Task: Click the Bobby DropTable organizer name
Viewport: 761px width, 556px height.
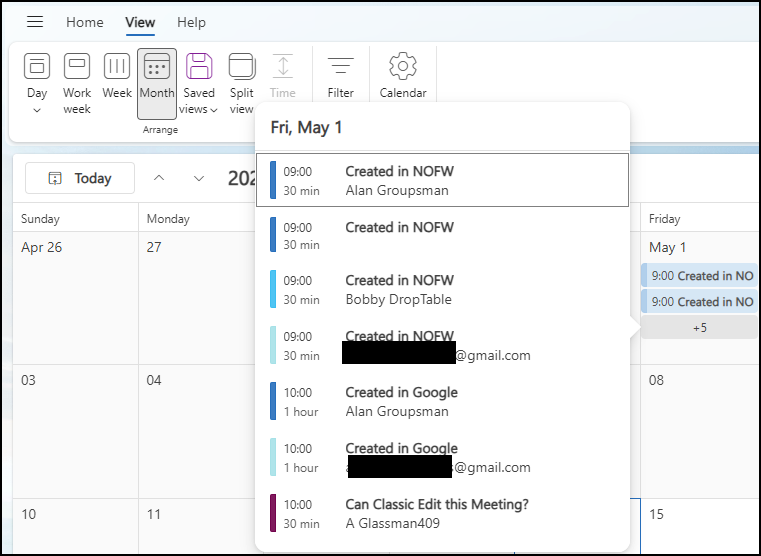Action: pos(398,300)
